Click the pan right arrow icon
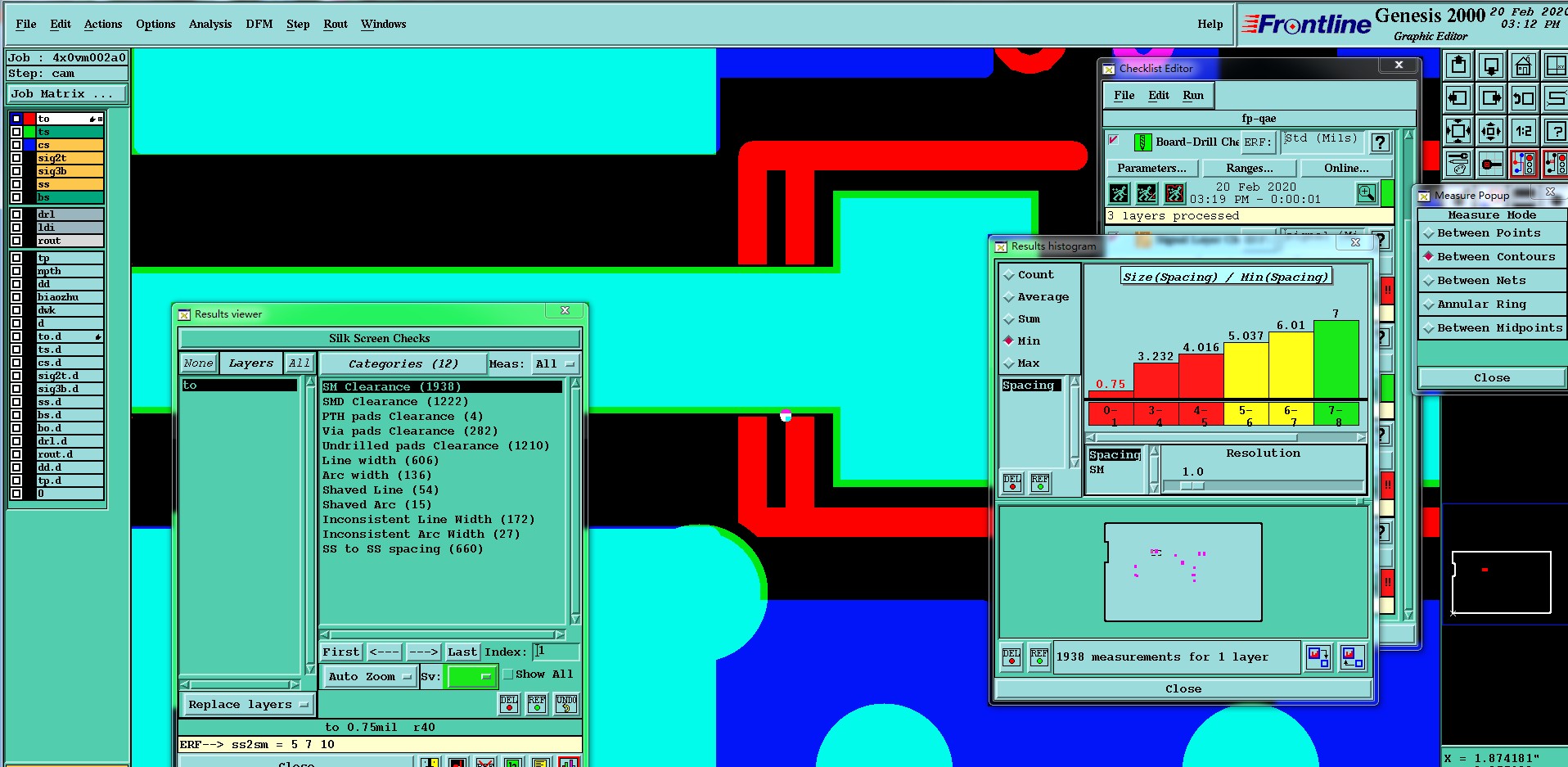This screenshot has height=767, width=1568. (x=1491, y=97)
